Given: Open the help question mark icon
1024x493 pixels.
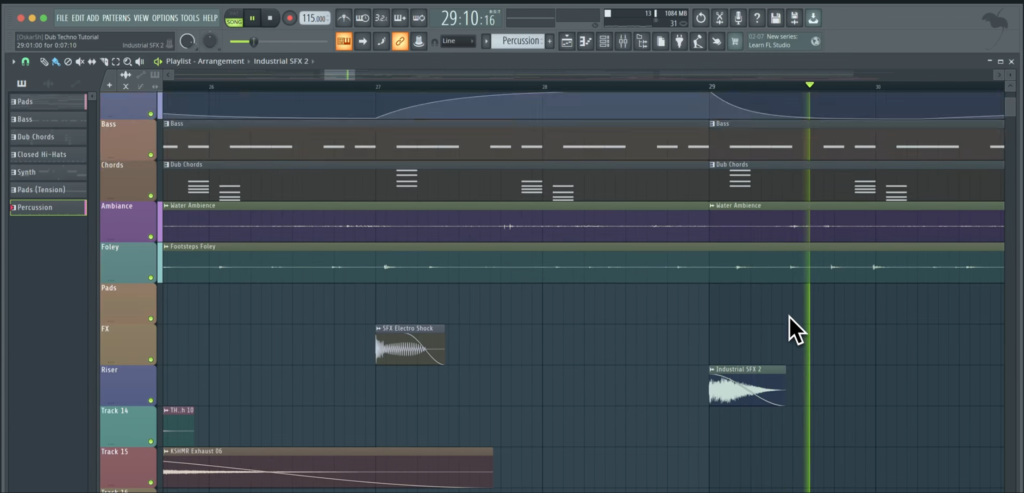Looking at the screenshot, I should (x=757, y=18).
